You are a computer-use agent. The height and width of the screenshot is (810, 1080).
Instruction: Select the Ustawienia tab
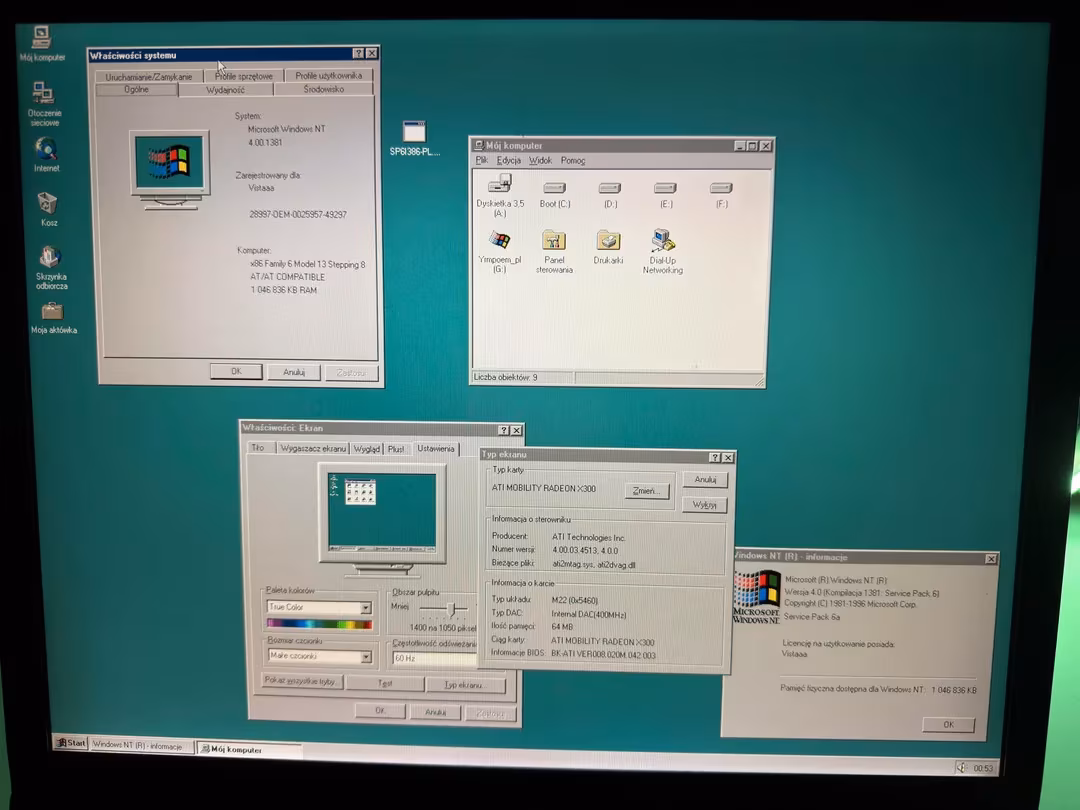coord(435,448)
